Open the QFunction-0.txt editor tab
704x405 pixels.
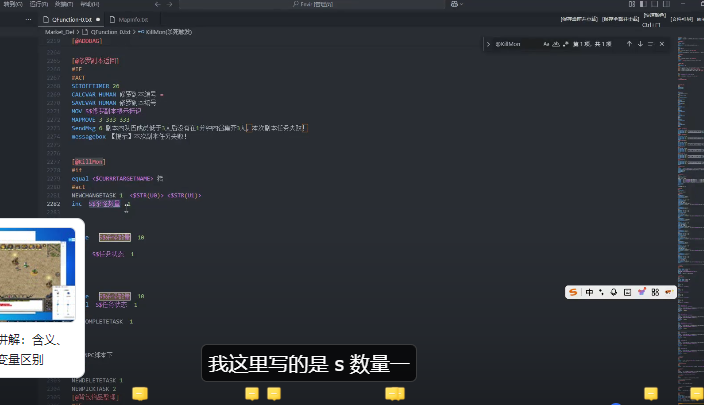[70, 19]
